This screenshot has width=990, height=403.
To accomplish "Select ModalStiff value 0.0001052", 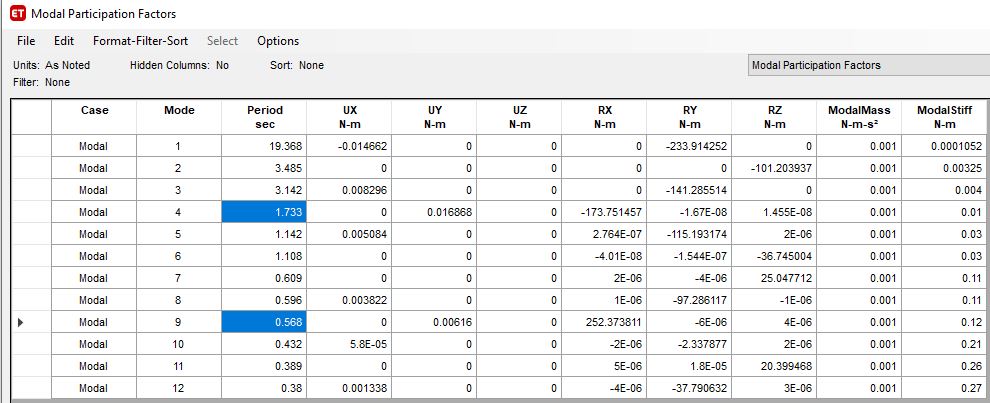I will (x=945, y=147).
